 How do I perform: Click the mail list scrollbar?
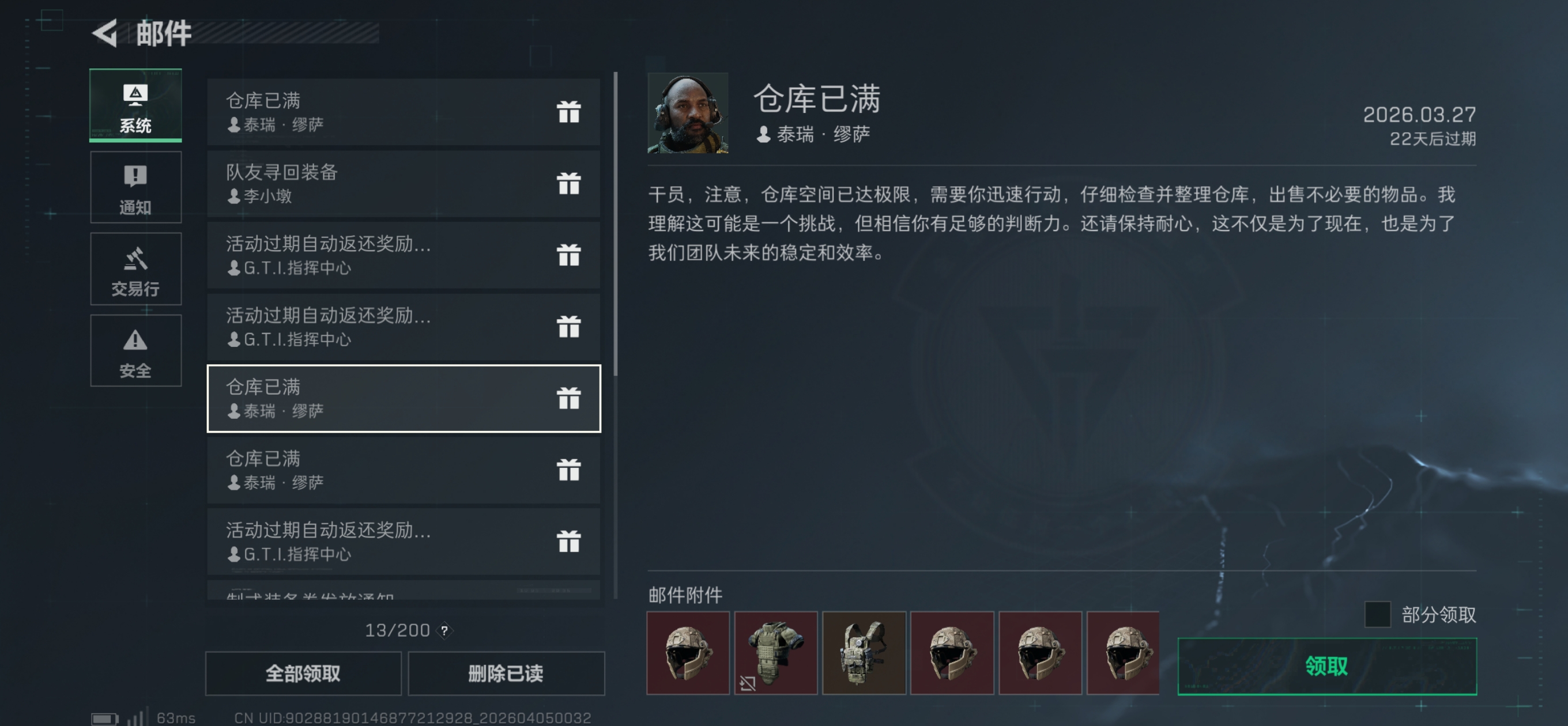[616, 224]
